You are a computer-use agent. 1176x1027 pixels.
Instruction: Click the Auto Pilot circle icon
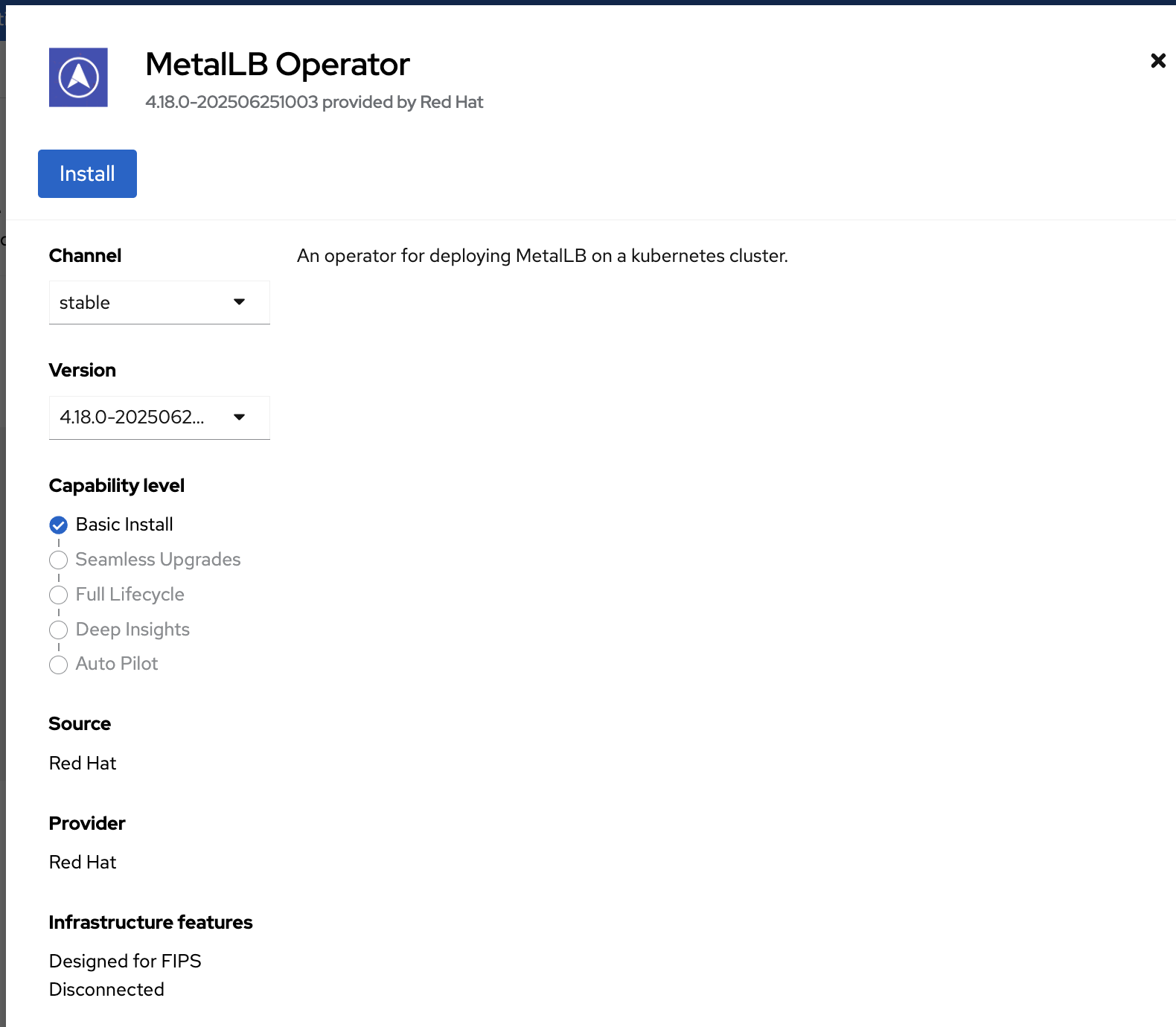click(x=58, y=665)
